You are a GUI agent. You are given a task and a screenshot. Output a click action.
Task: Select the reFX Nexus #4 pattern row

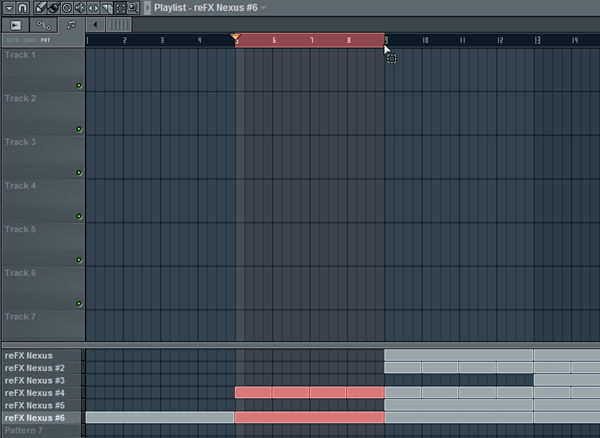point(42,393)
